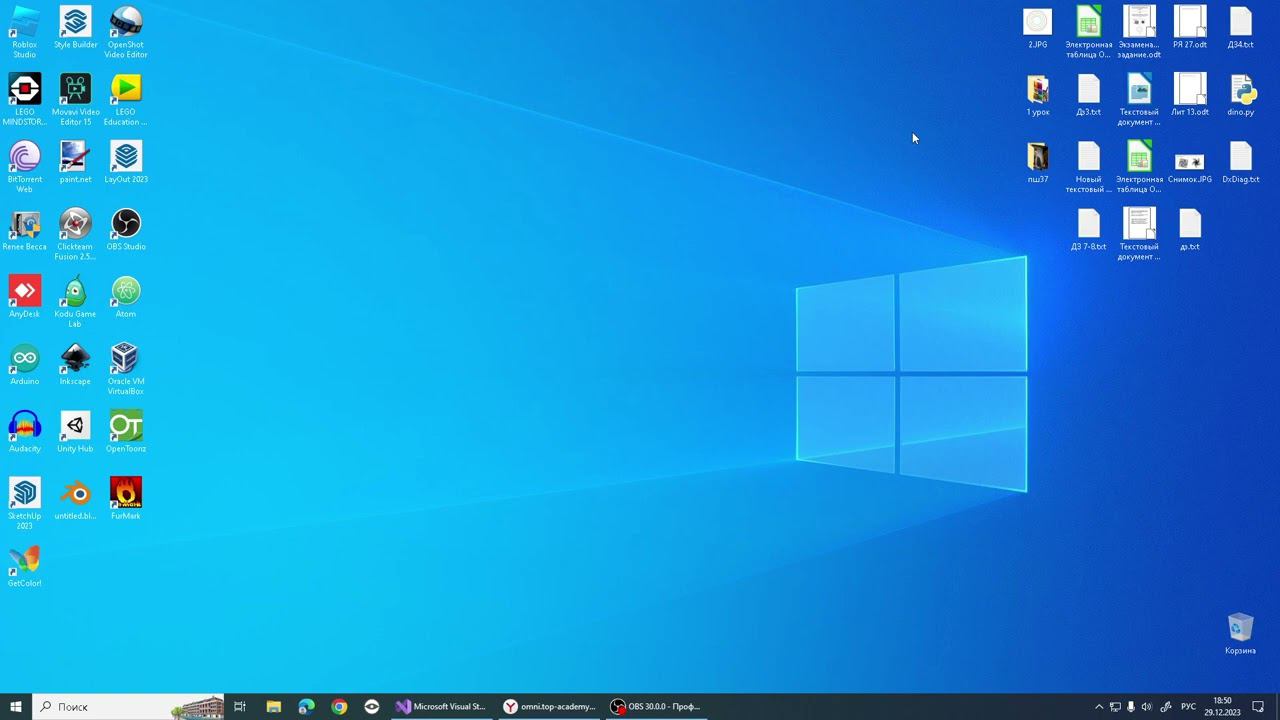The width and height of the screenshot is (1280, 720).
Task: Switch to Microsoft Visual Studio taskbar window
Action: click(x=441, y=706)
